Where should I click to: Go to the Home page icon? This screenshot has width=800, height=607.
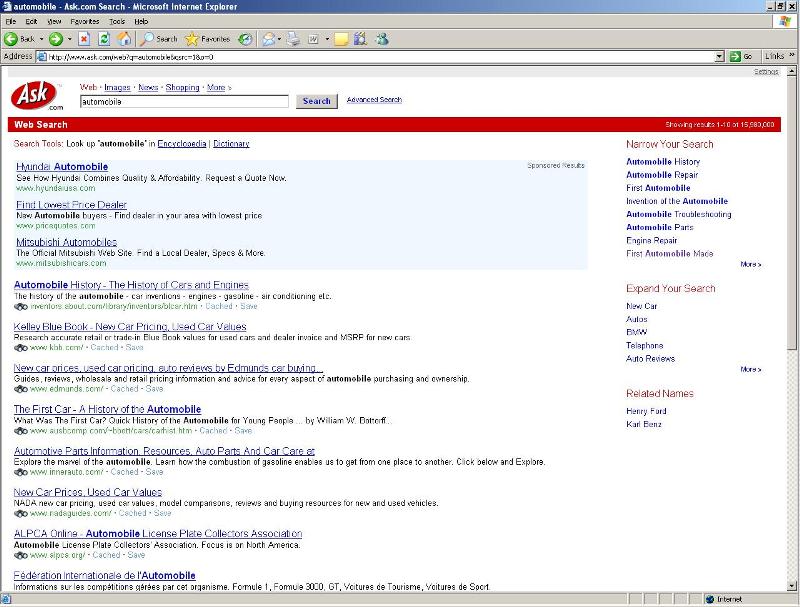tap(124, 39)
